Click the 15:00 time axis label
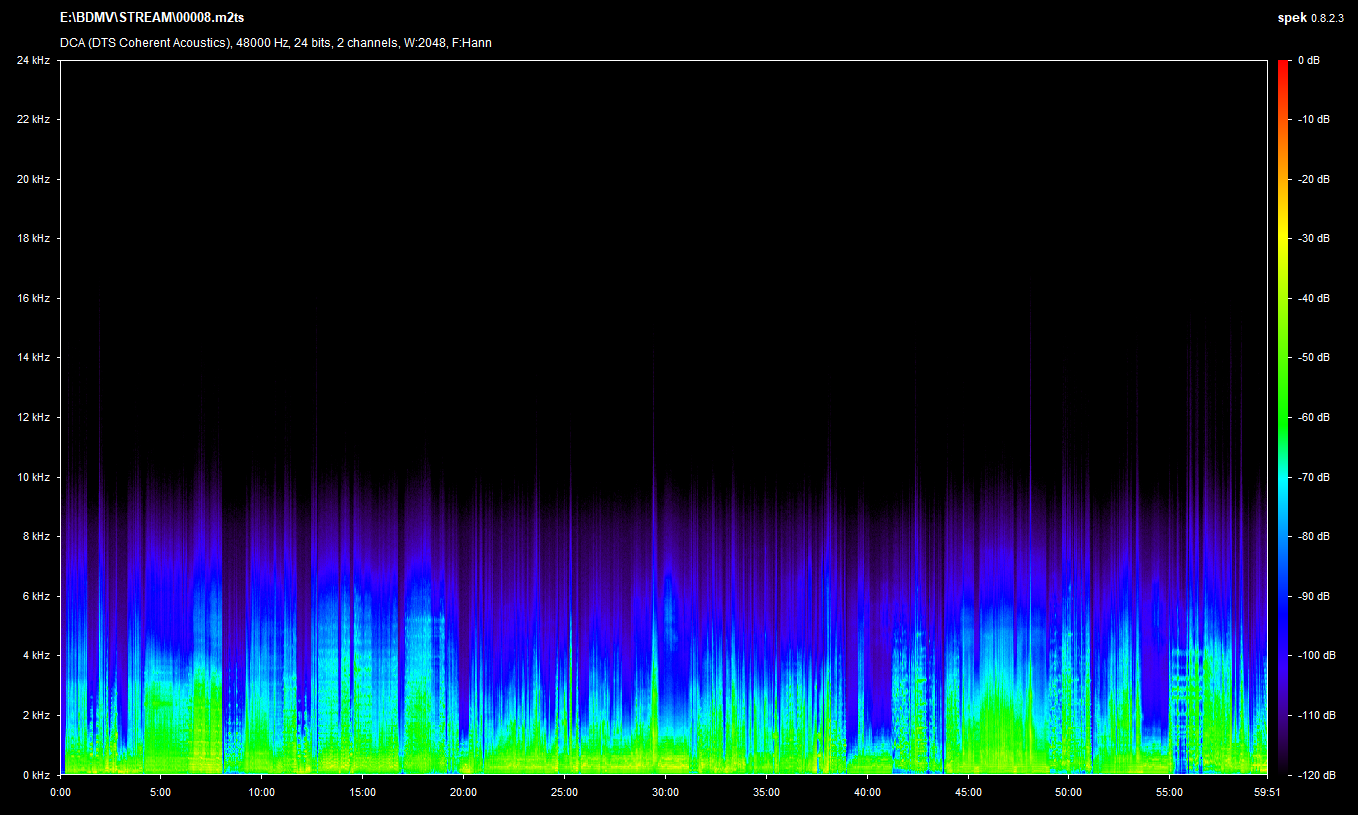Image resolution: width=1358 pixels, height=815 pixels. pyautogui.click(x=362, y=792)
